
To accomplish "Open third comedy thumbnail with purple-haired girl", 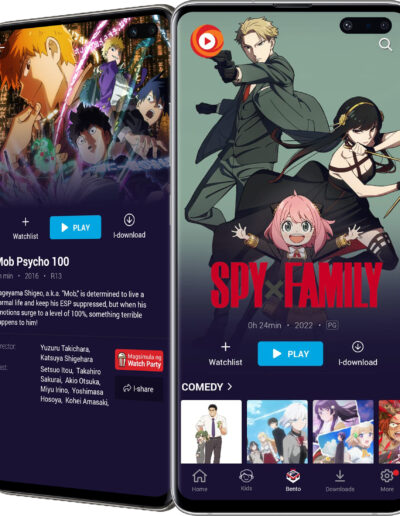I will click(x=343, y=432).
